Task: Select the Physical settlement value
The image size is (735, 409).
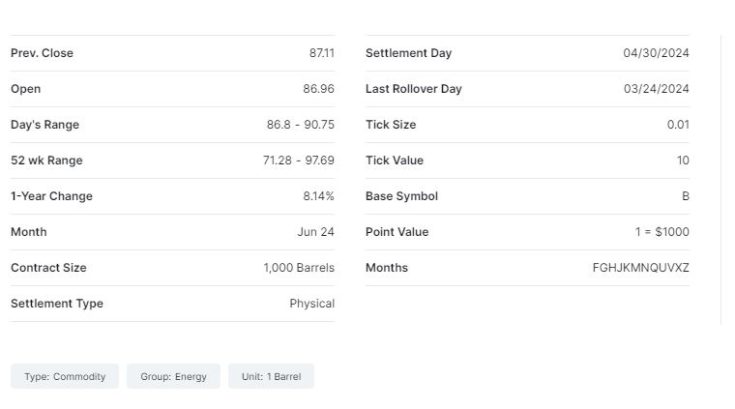Action: [x=312, y=303]
